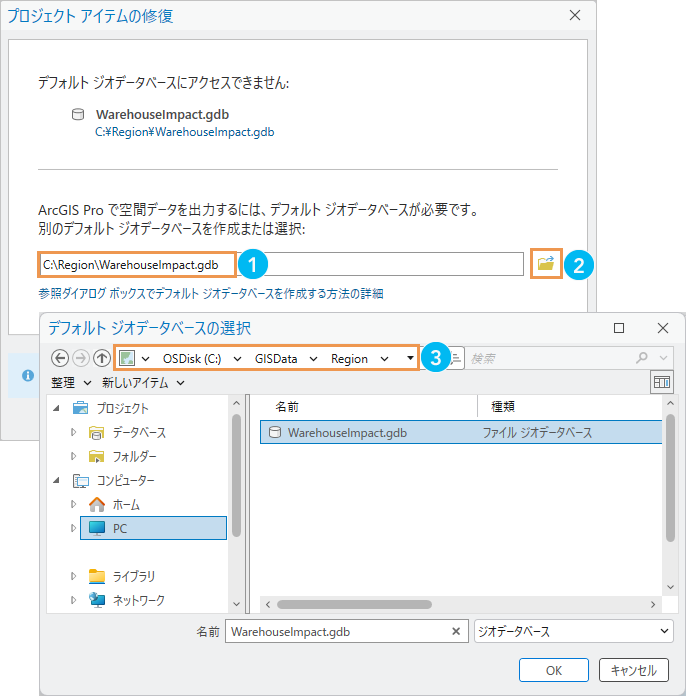
Task: Select WarehouseImpact.gdb in the file list
Action: 461,432
